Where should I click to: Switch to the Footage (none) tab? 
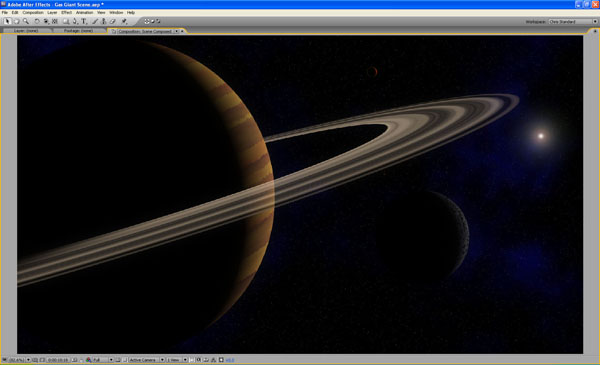(78, 31)
